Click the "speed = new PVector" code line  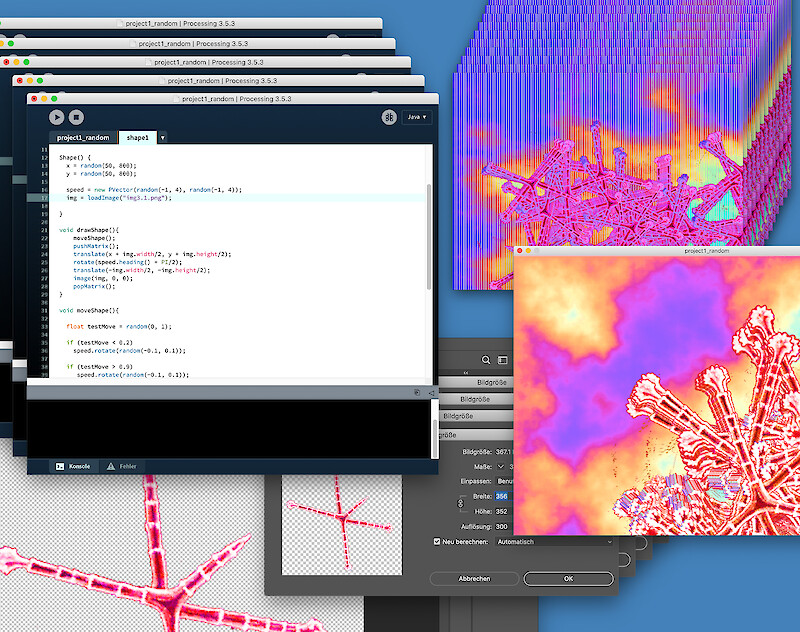154,190
